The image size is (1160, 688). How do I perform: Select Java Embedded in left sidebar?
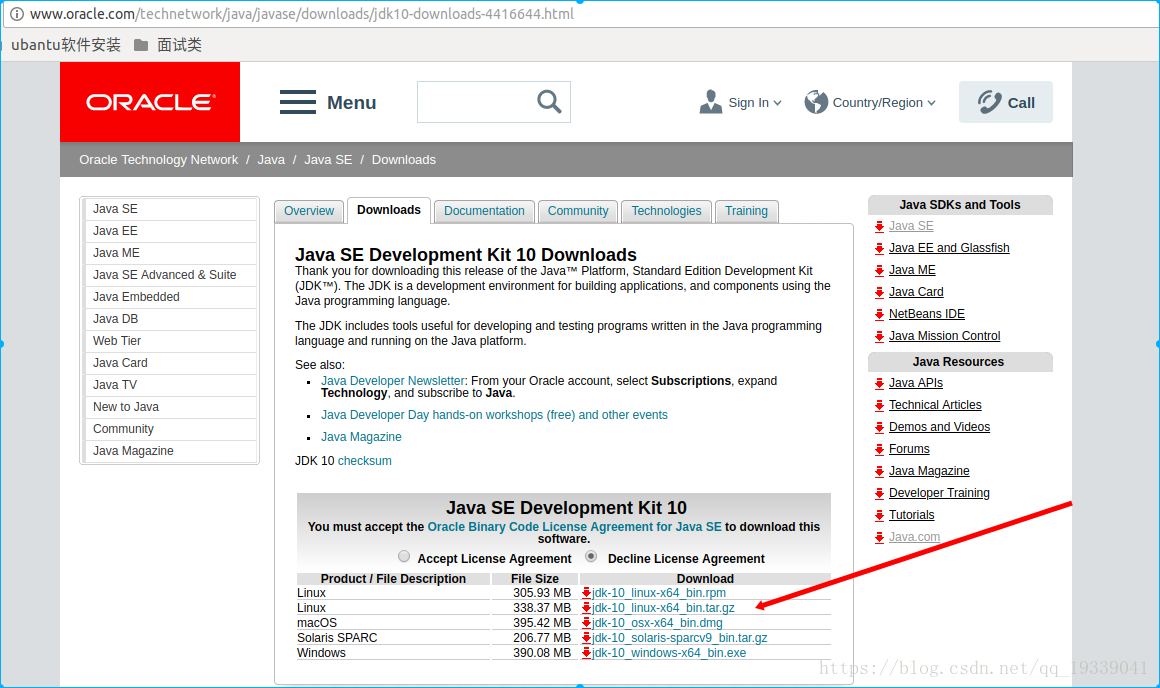170,297
